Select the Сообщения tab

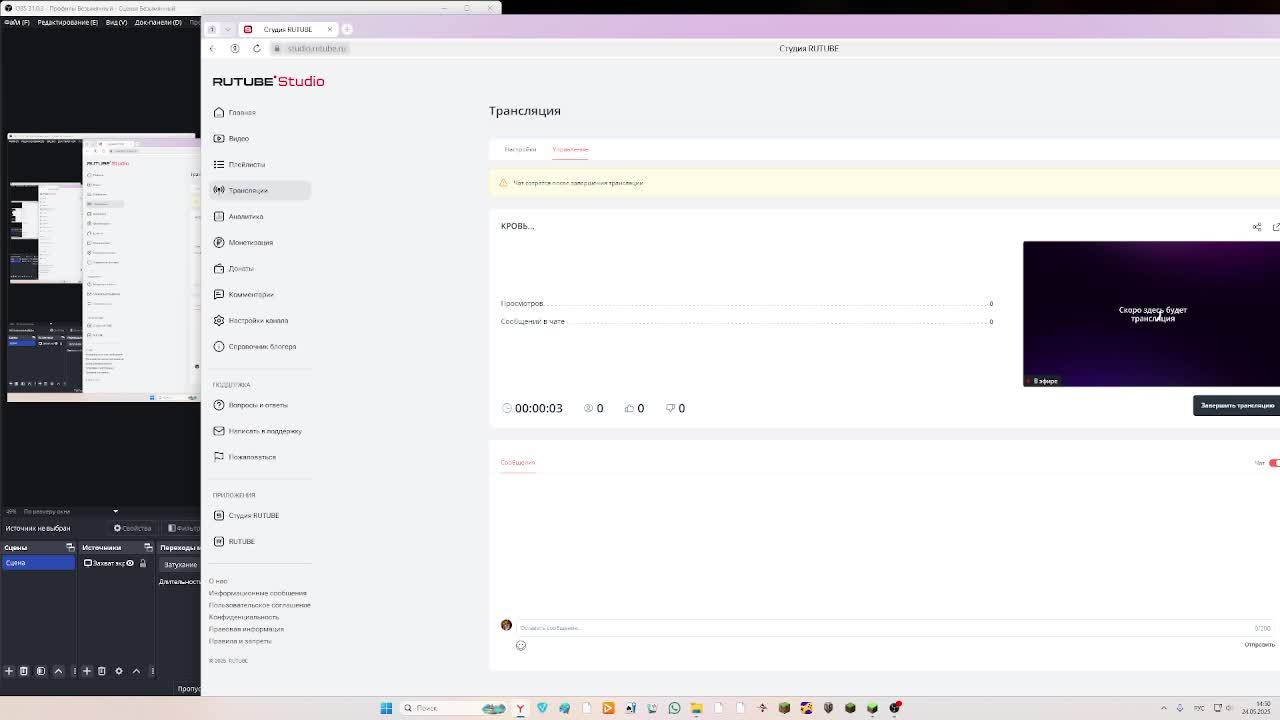(x=518, y=462)
